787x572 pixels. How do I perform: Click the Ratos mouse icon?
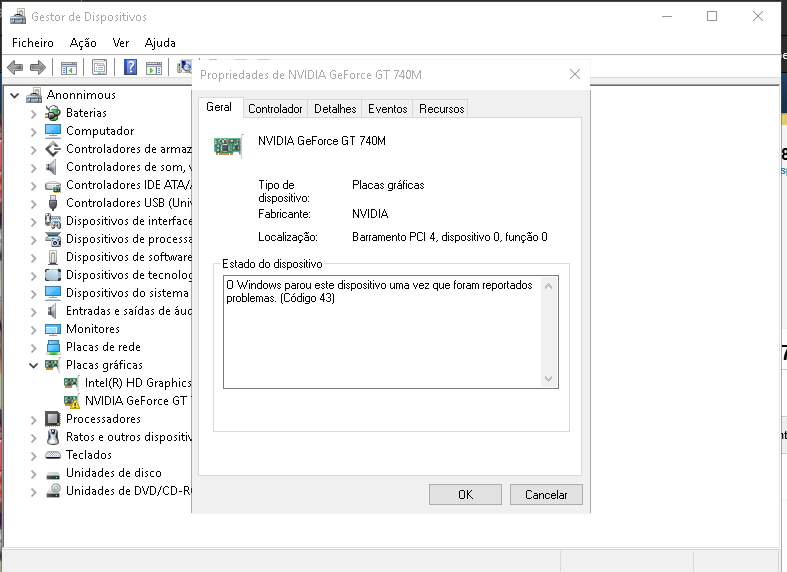click(53, 437)
